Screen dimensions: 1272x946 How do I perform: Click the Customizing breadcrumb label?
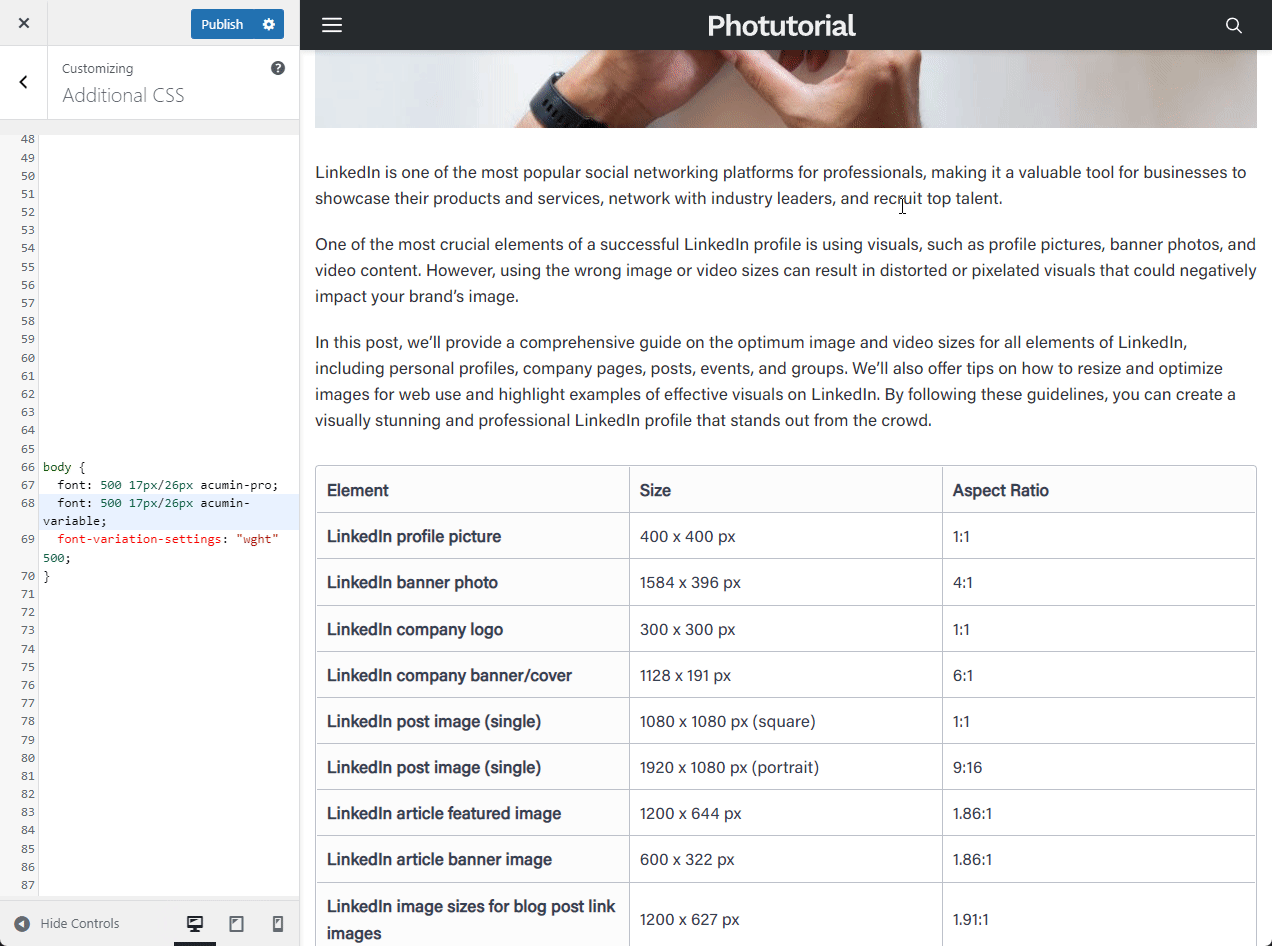(x=97, y=67)
